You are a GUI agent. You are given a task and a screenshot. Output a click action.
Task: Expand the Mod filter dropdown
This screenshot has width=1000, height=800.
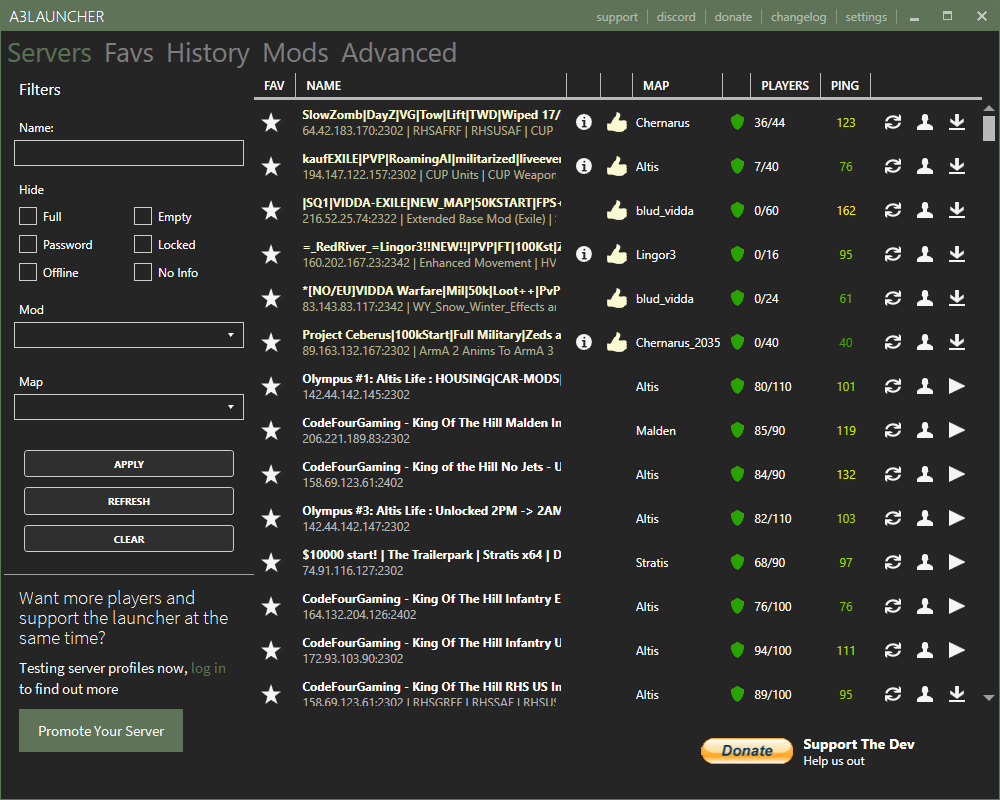(129, 335)
